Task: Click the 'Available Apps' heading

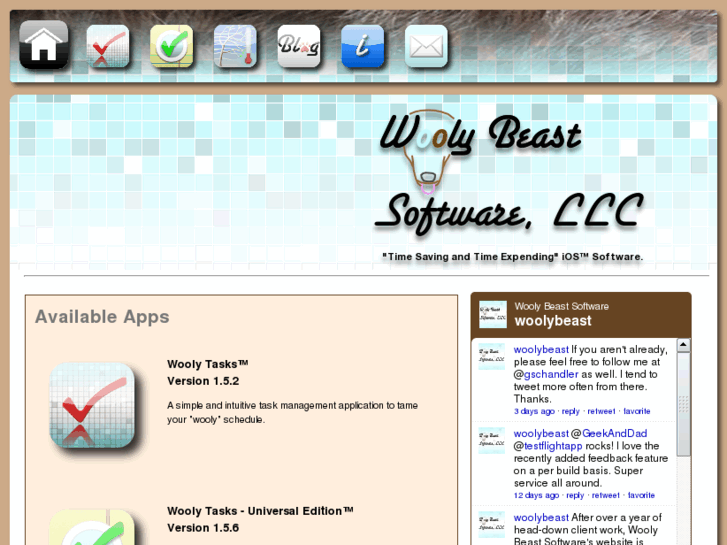Action: (102, 317)
